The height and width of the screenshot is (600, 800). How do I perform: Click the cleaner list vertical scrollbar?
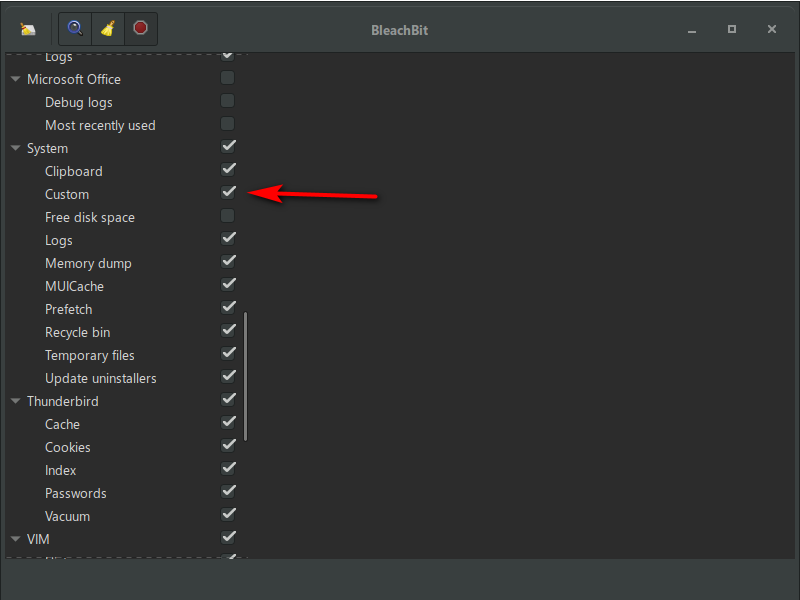[x=245, y=377]
